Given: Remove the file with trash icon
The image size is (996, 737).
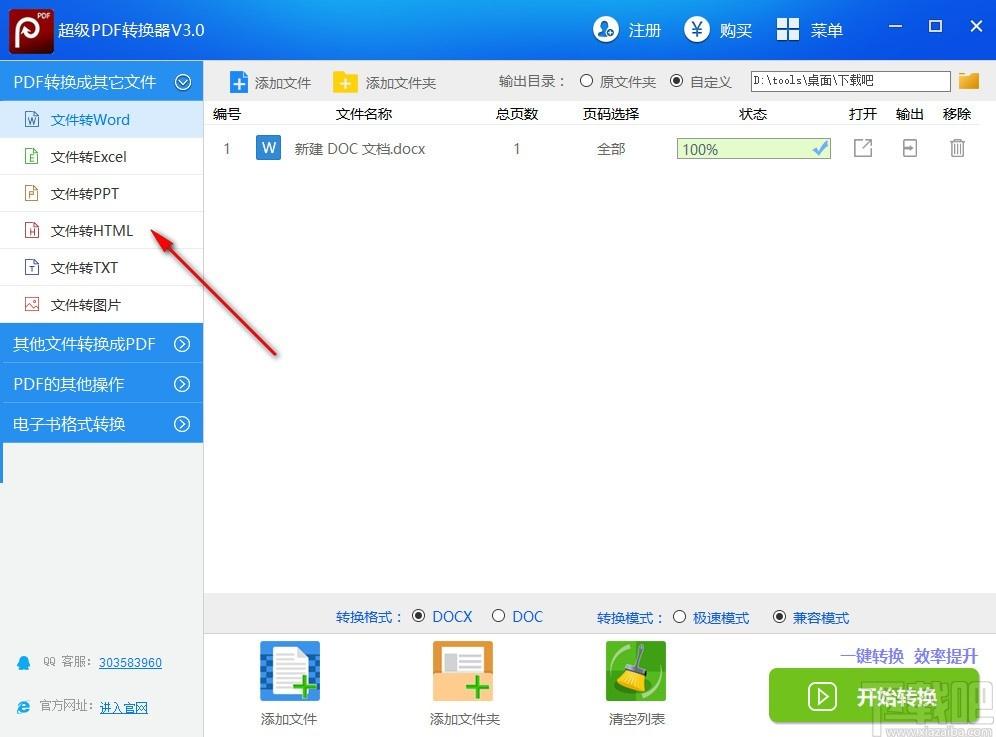Looking at the screenshot, I should click(957, 148).
